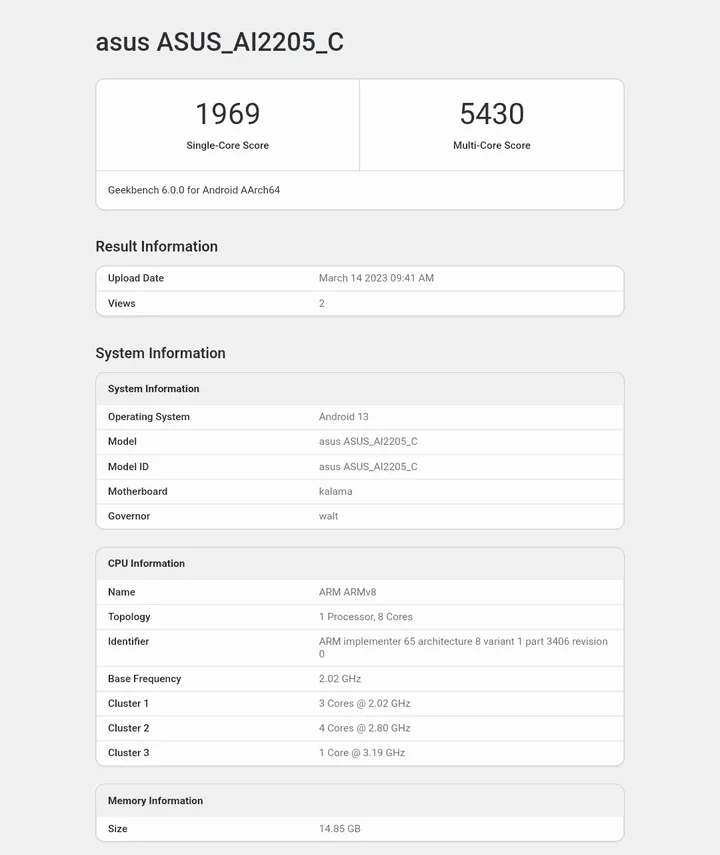
Task: Click the Memory Information Size 14.85 GB row
Action: click(x=359, y=829)
